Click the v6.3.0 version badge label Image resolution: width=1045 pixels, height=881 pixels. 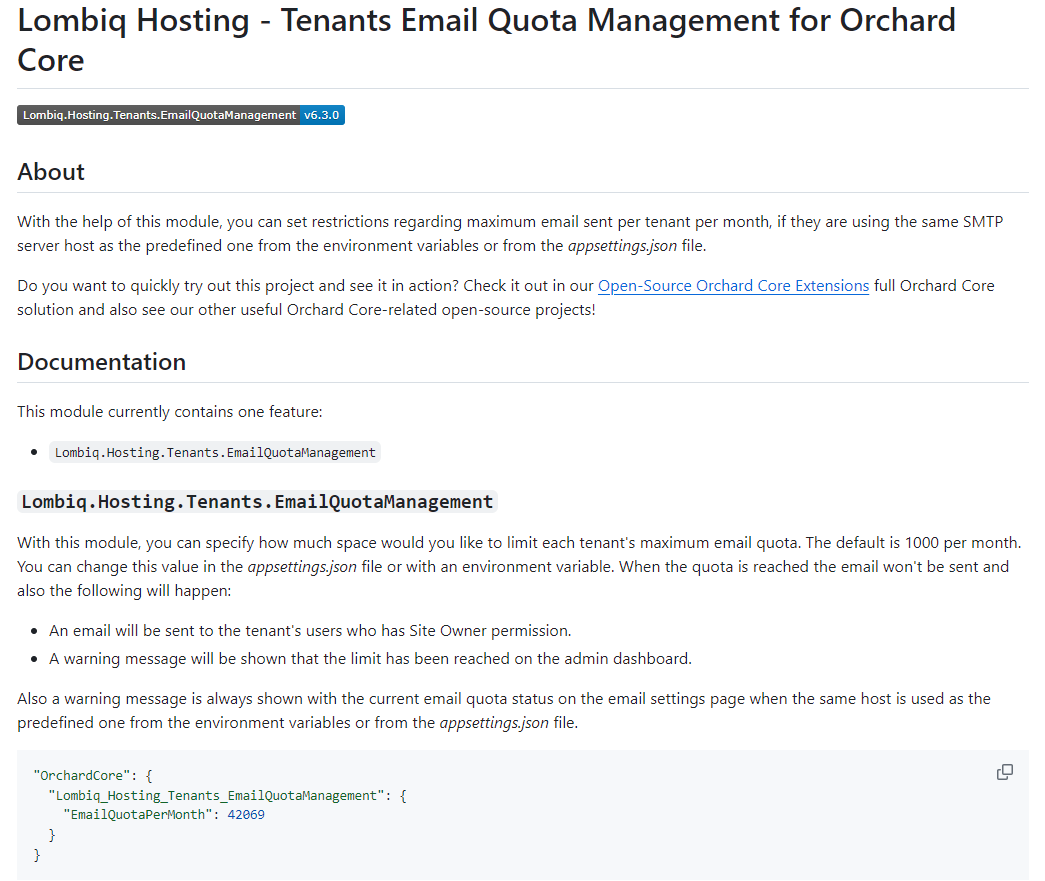(322, 115)
